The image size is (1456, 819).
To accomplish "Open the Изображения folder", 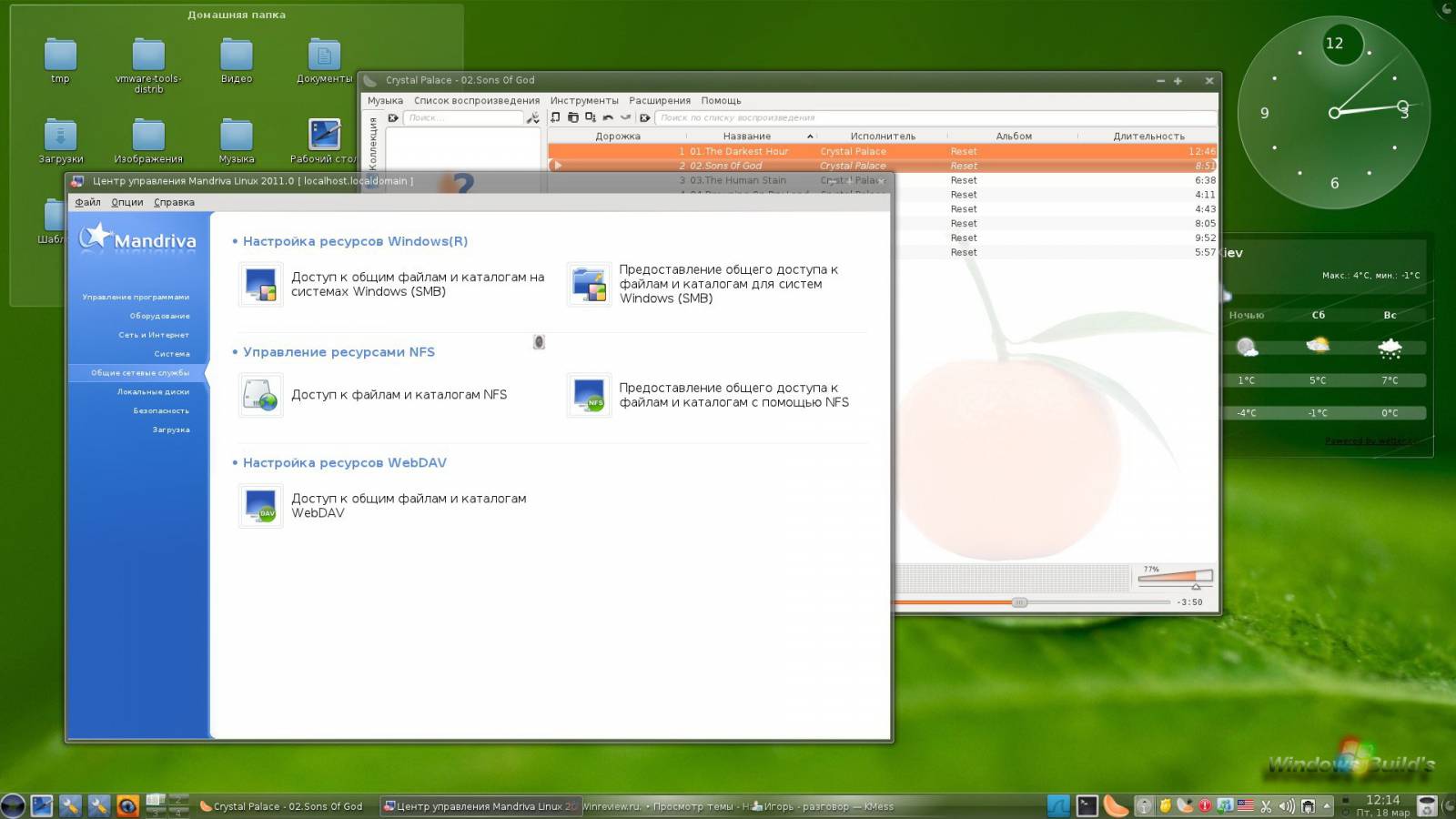I will click(x=148, y=140).
